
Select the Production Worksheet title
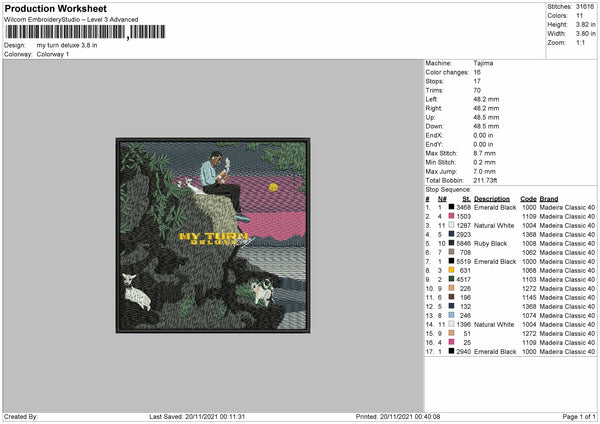[x=55, y=8]
